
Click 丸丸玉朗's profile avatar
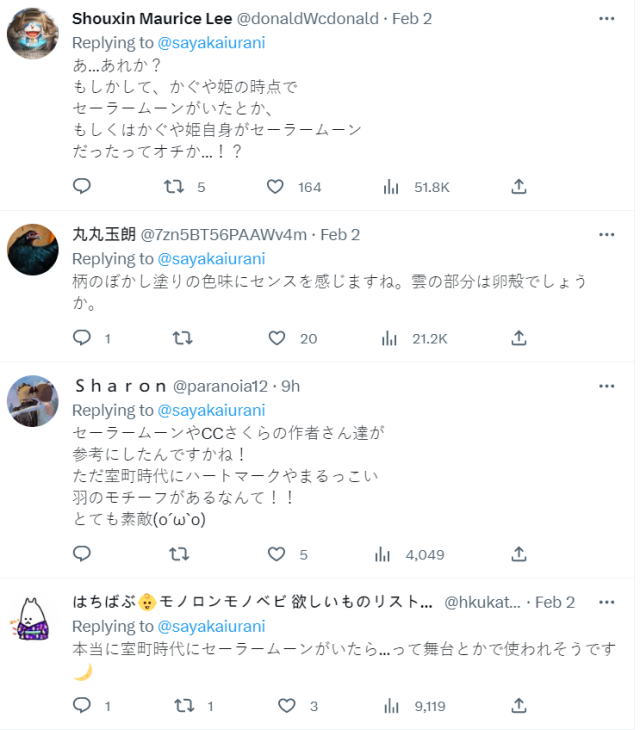tap(33, 249)
